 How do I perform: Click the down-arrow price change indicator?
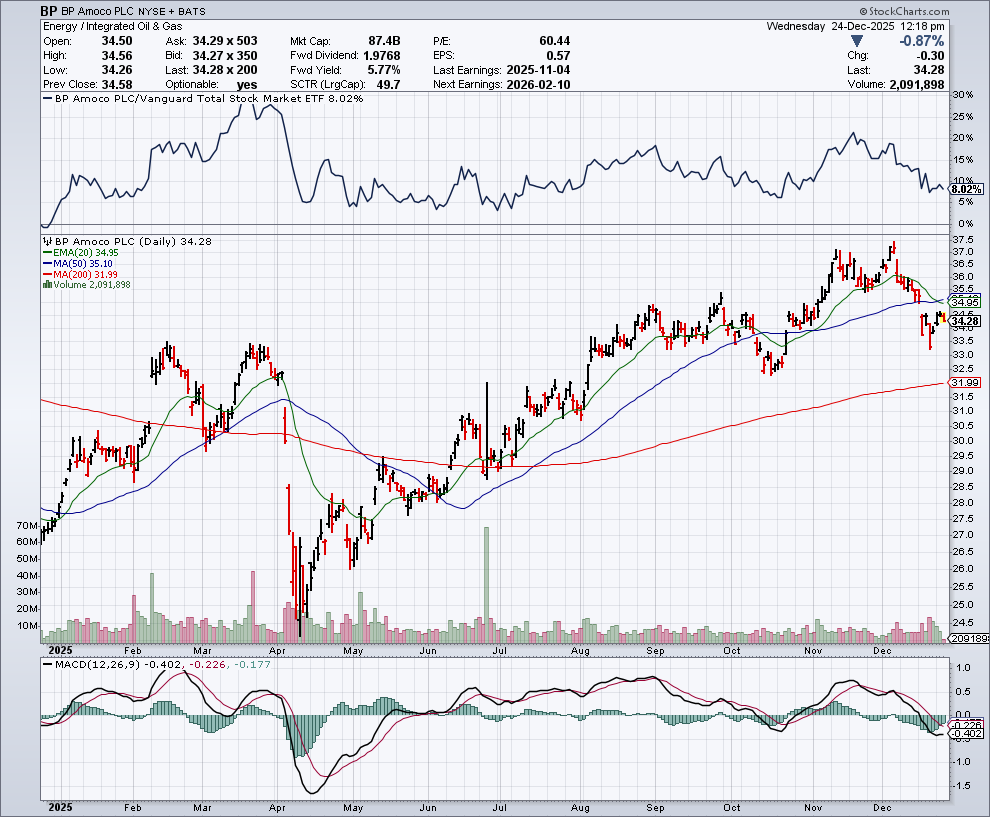(x=854, y=41)
